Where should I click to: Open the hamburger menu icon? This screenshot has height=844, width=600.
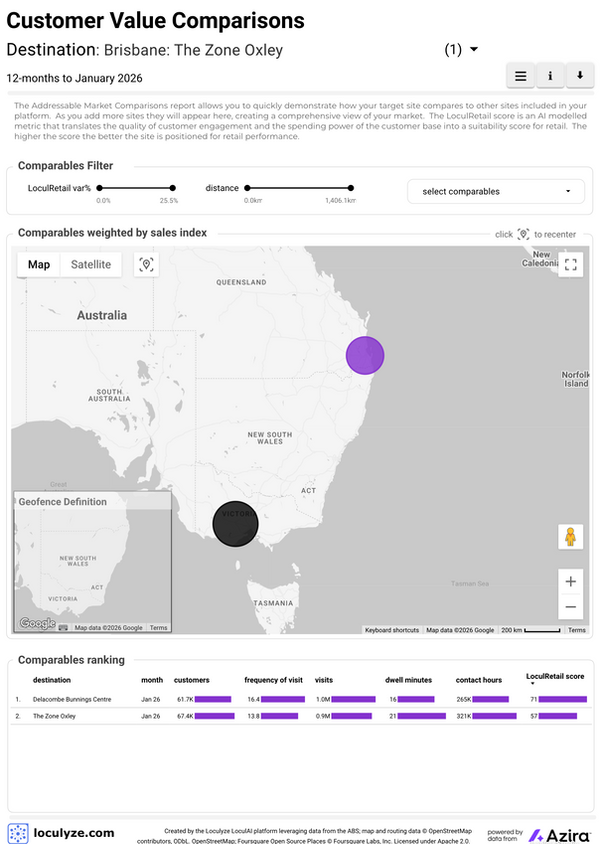coord(520,76)
